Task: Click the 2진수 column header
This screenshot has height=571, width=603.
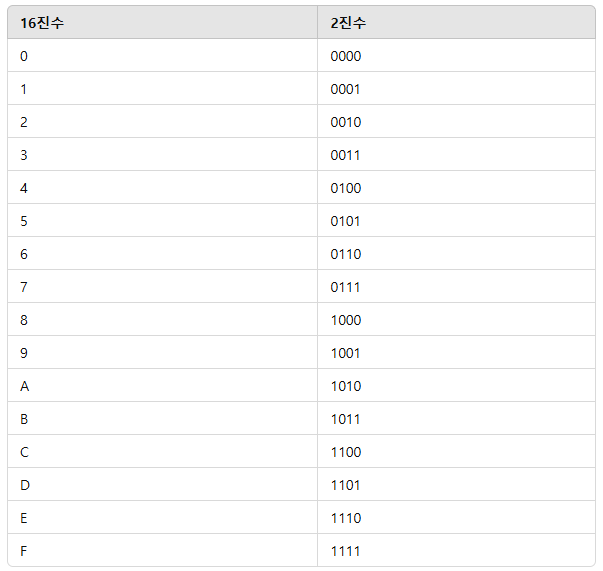Action: [x=349, y=23]
